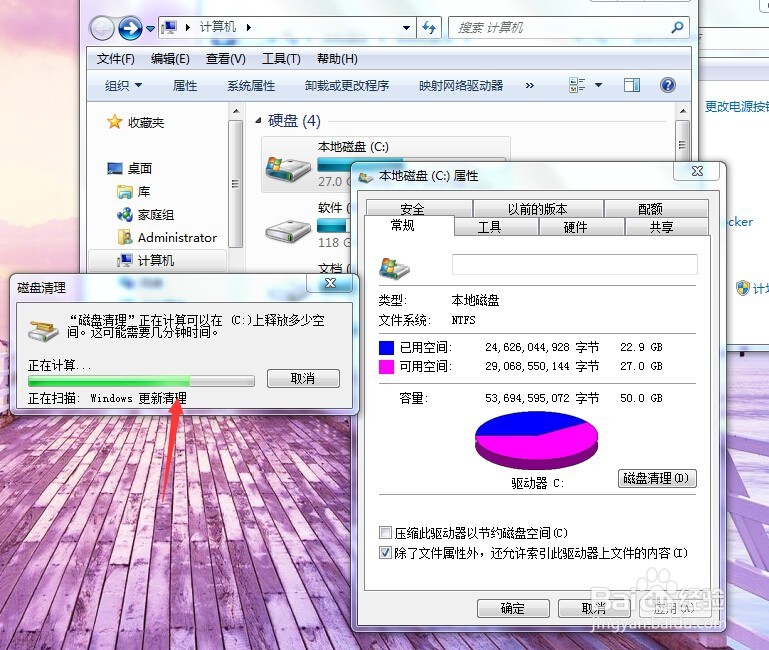
Task: Click the disk usage pie chart
Action: click(537, 440)
